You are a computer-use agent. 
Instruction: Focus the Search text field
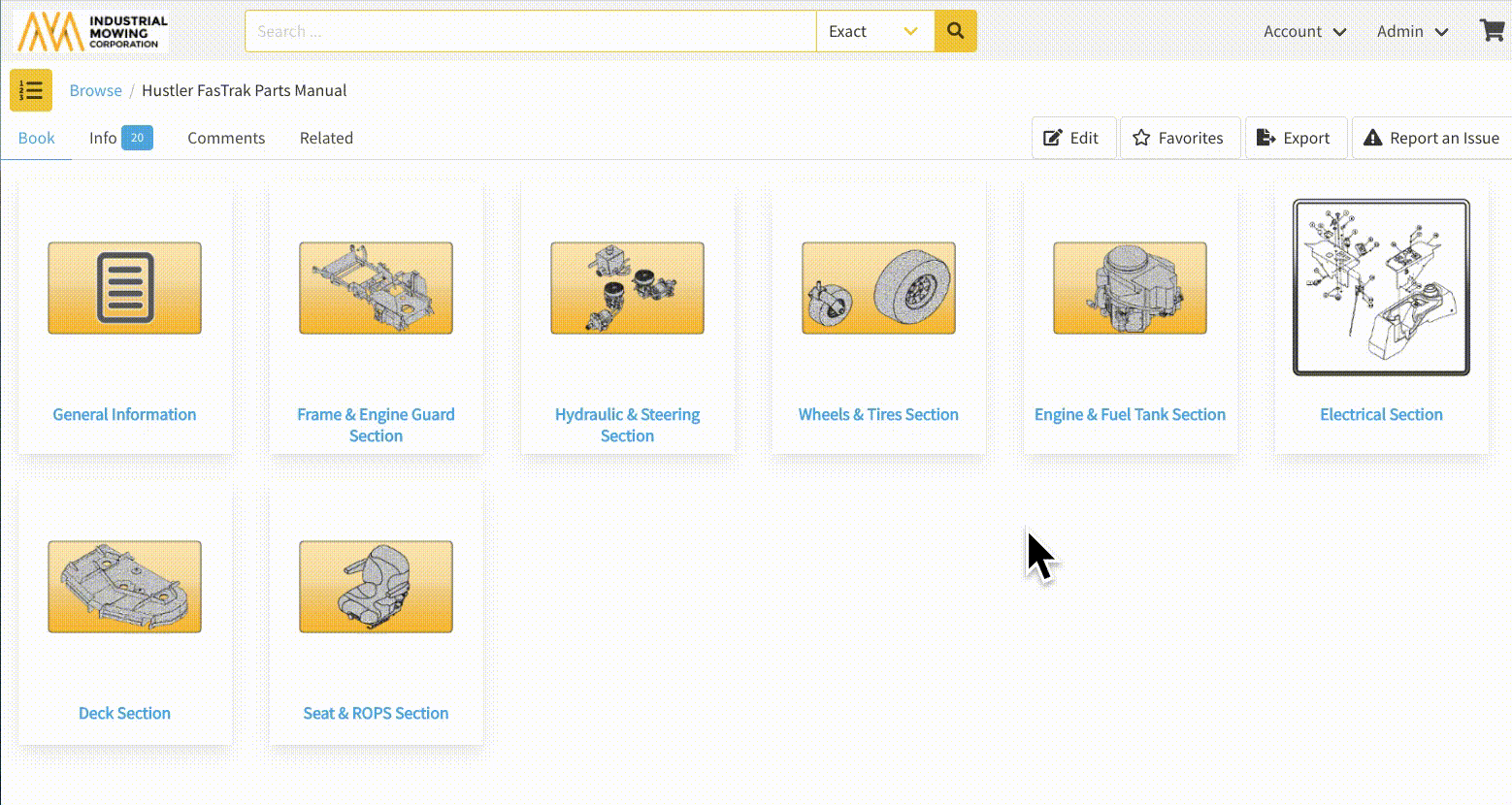pyautogui.click(x=530, y=31)
